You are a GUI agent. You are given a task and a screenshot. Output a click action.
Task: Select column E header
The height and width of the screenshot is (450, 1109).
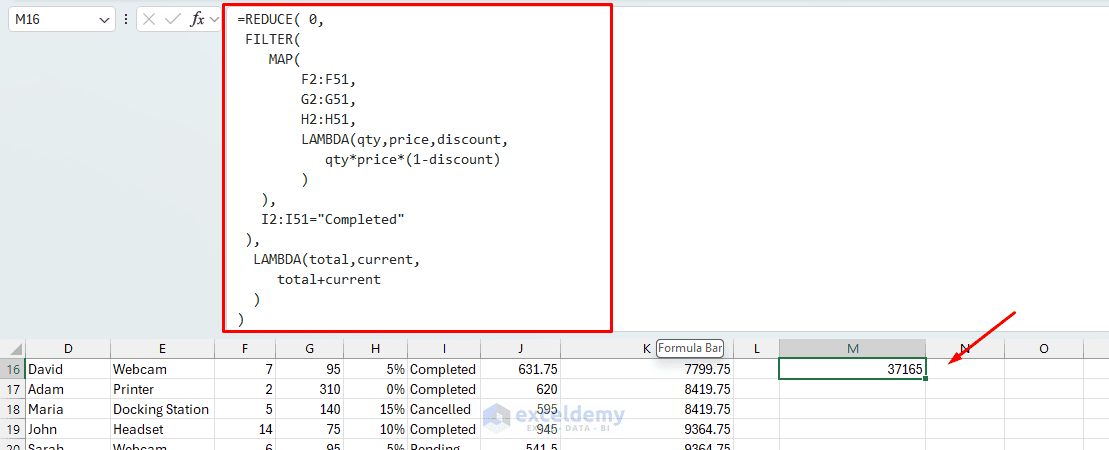163,348
